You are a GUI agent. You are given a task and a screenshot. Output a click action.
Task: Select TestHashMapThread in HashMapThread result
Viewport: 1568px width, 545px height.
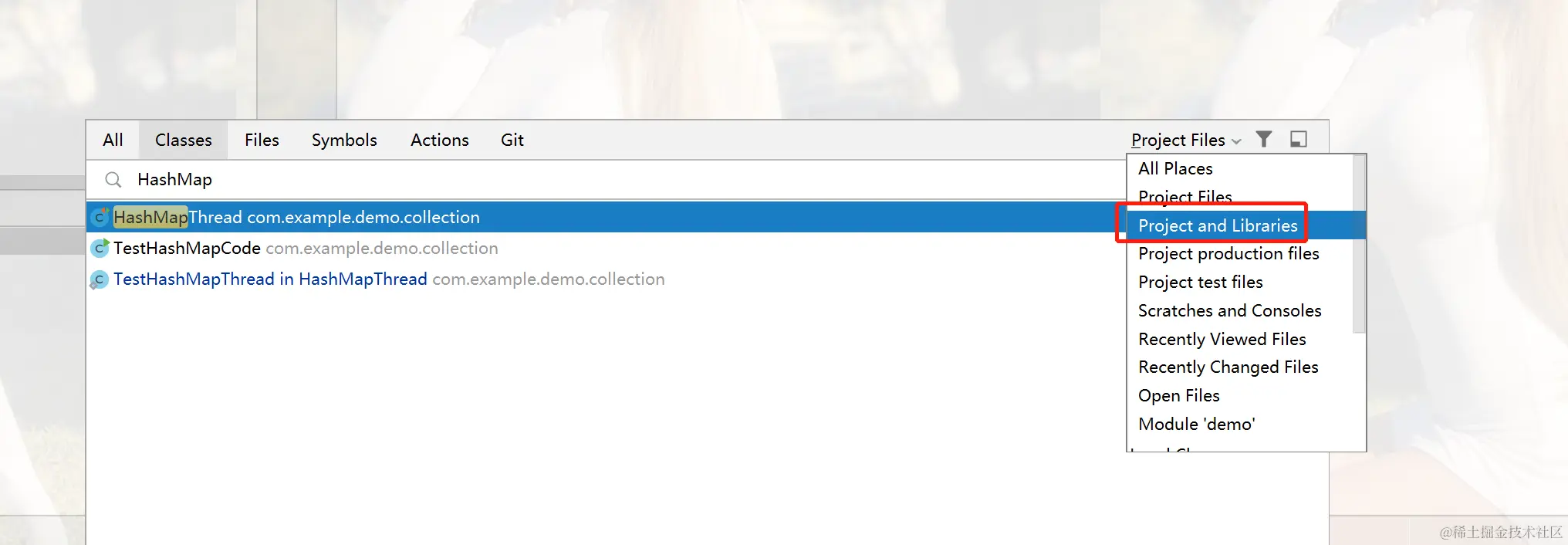coord(607,279)
